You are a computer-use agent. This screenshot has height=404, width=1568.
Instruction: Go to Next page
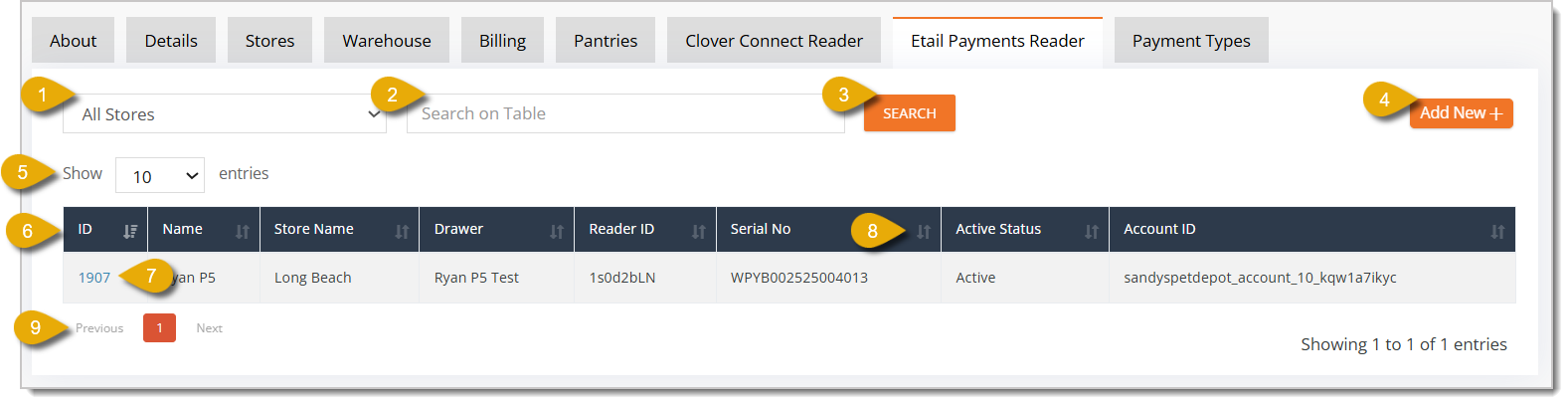pos(209,328)
